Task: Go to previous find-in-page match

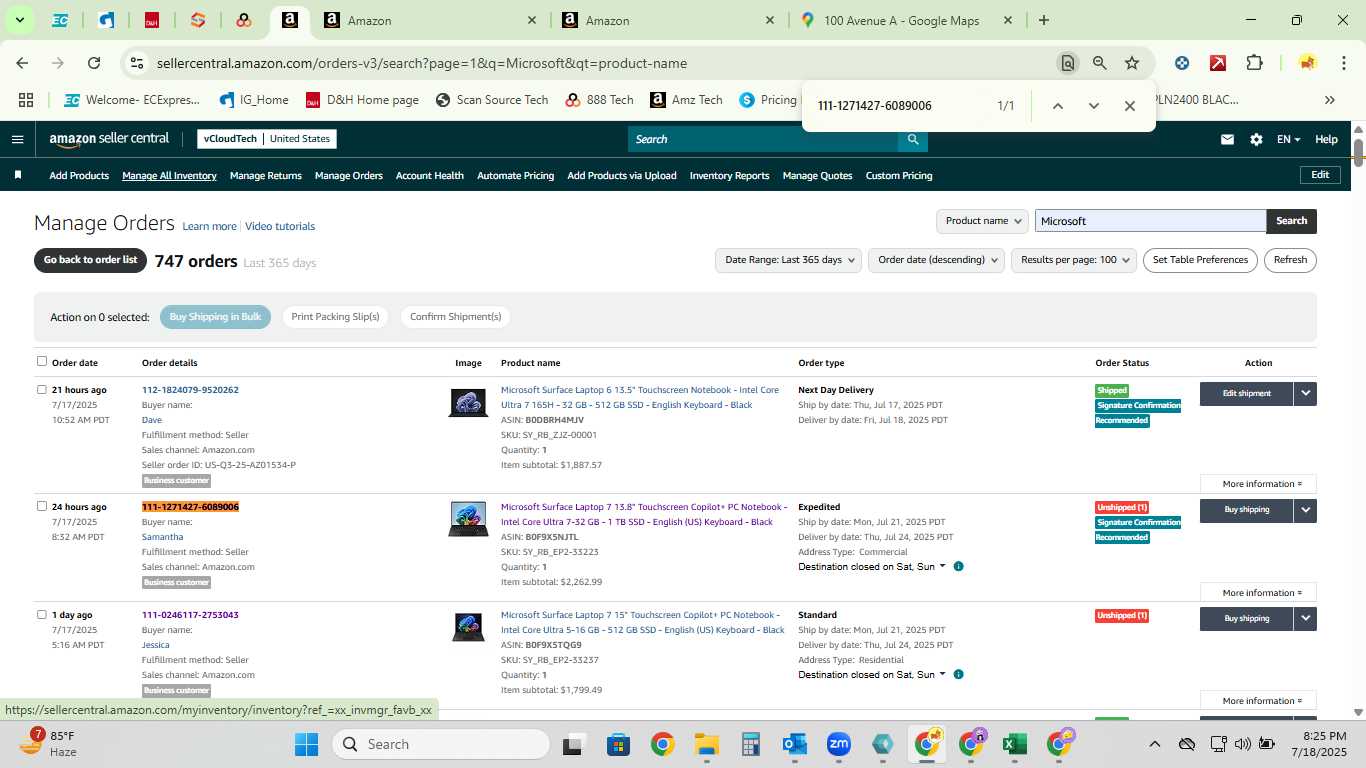Action: (x=1057, y=106)
